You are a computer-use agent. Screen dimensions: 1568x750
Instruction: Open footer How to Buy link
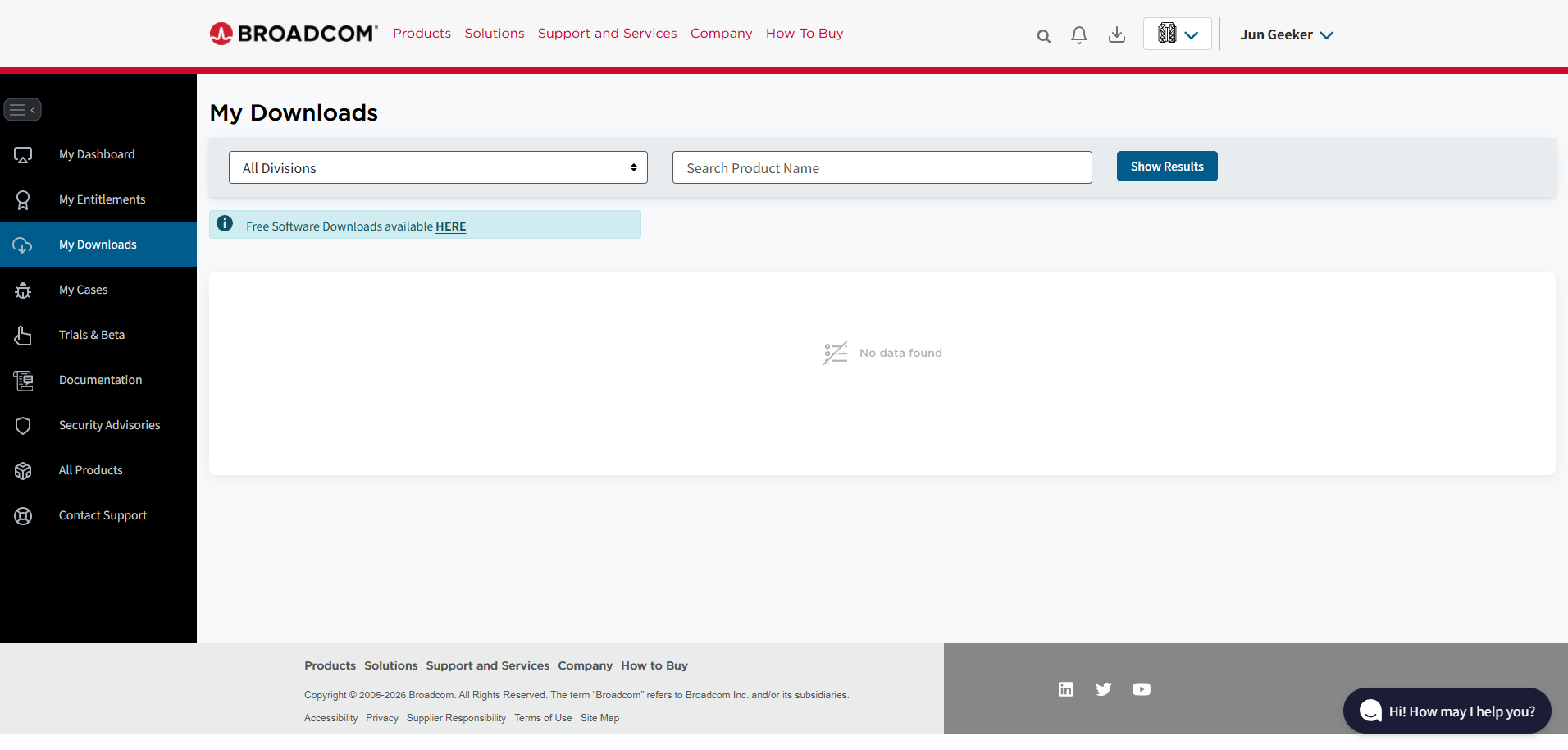[654, 665]
